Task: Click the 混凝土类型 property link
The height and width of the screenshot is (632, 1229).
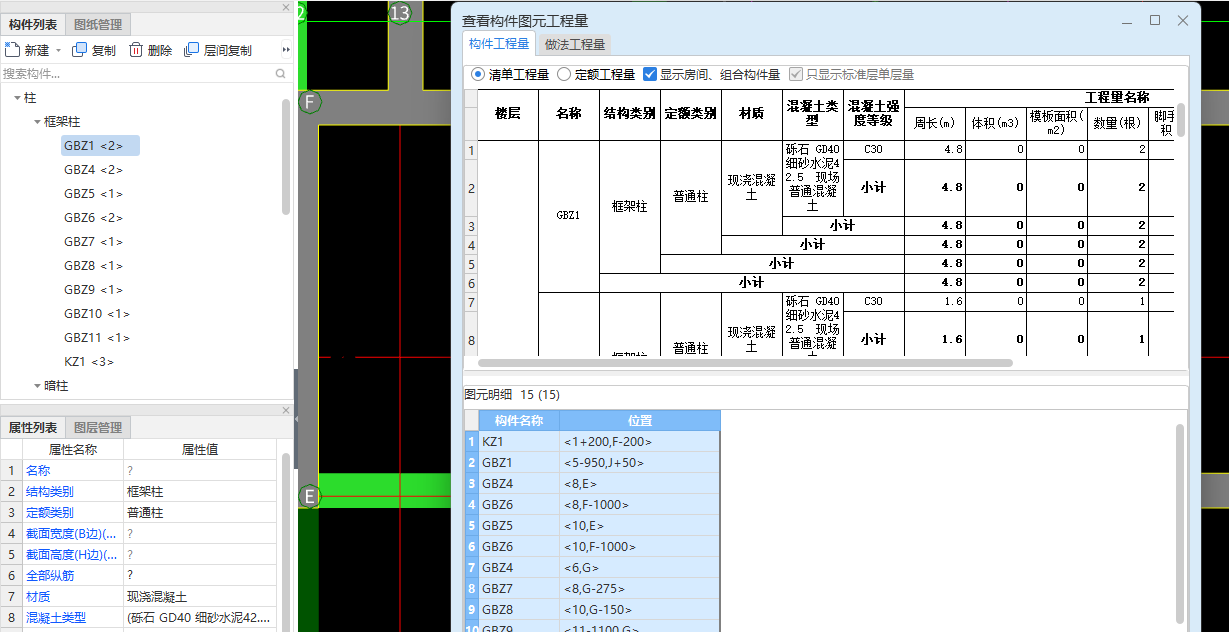Action: tap(56, 617)
